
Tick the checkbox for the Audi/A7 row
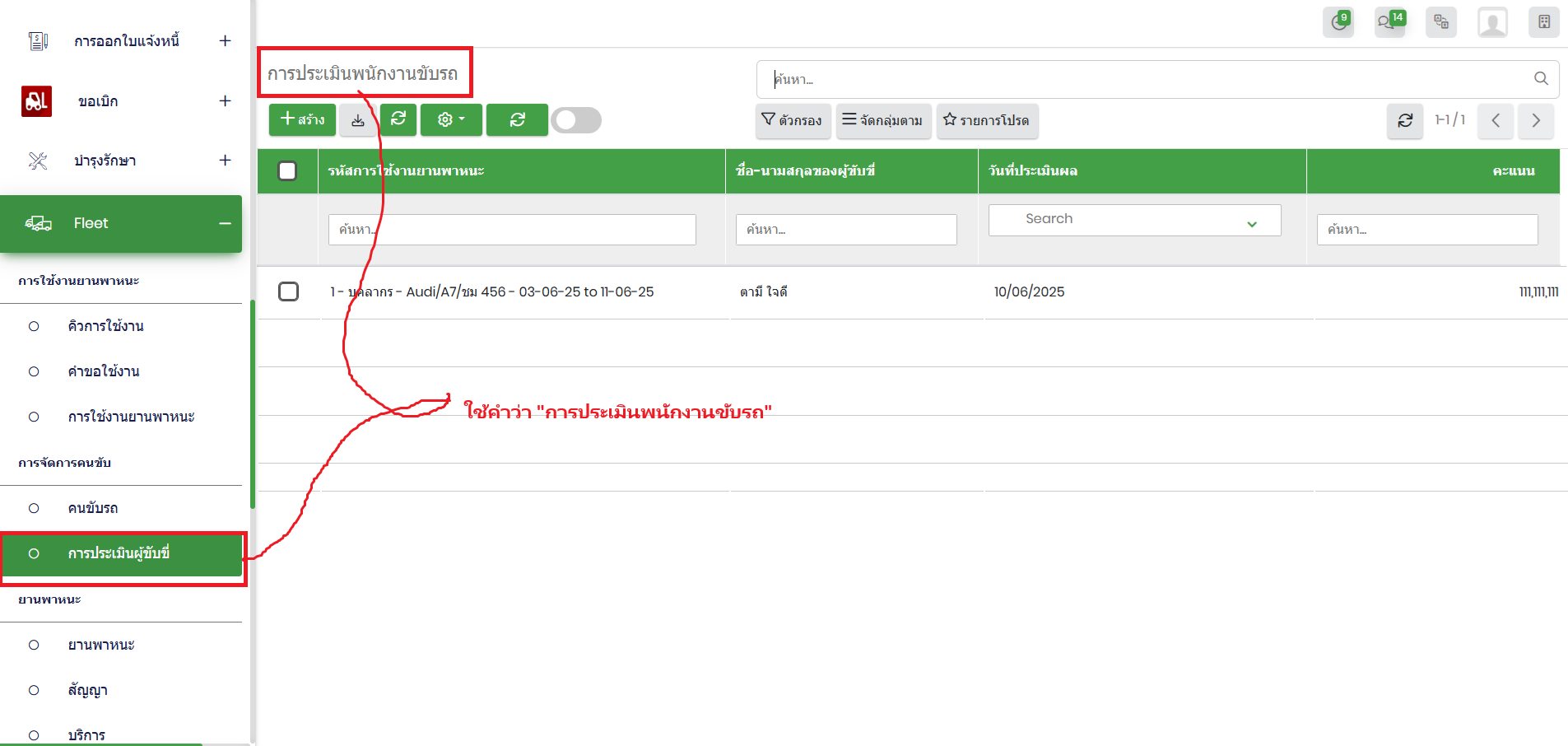[x=288, y=291]
